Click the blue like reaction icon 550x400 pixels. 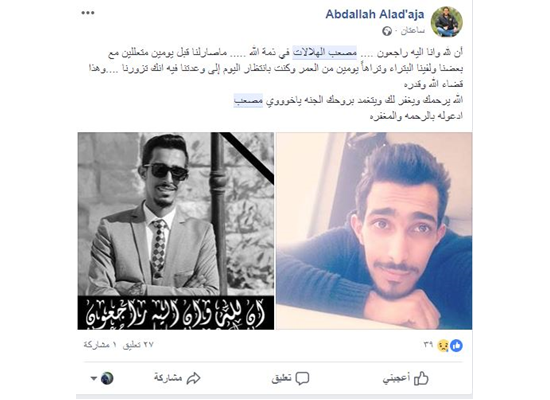pos(456,346)
